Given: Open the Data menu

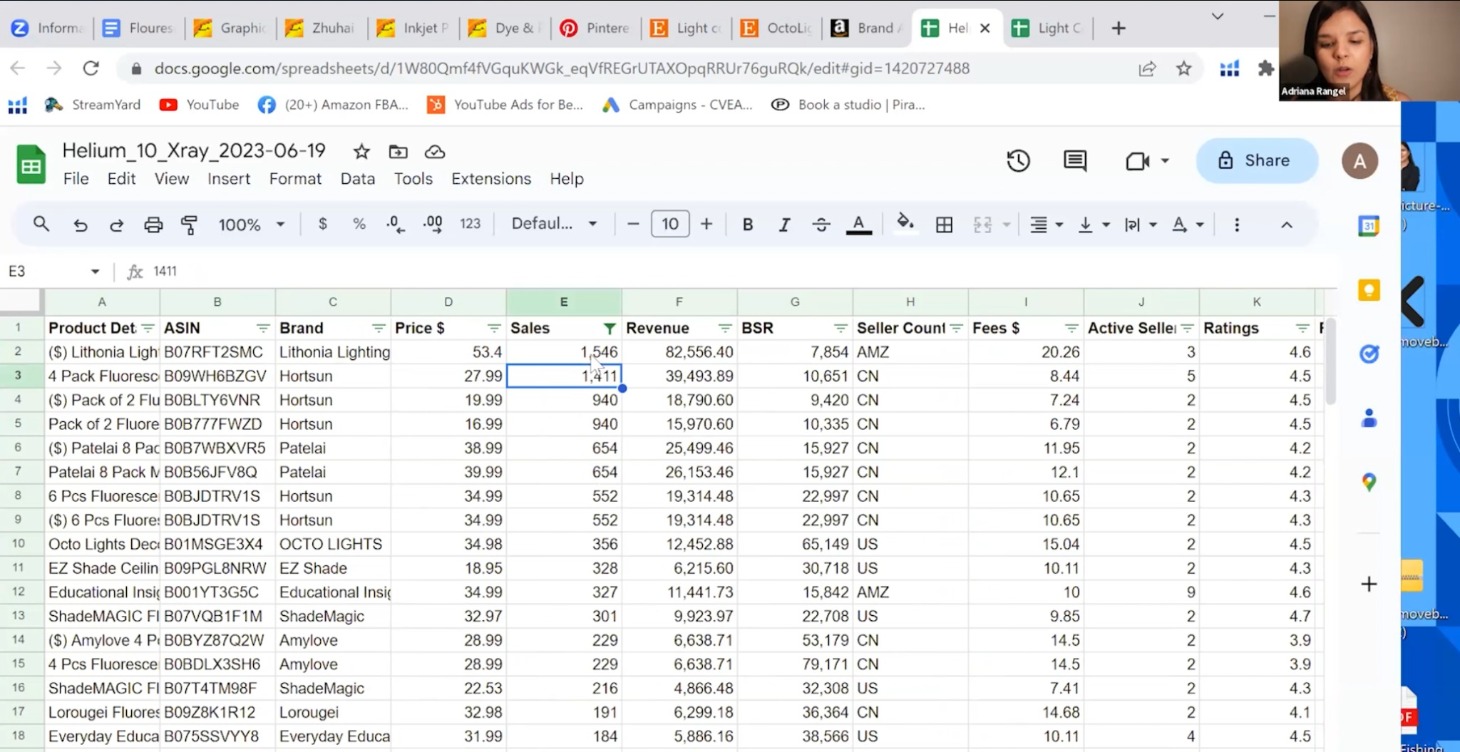Looking at the screenshot, I should 357,179.
